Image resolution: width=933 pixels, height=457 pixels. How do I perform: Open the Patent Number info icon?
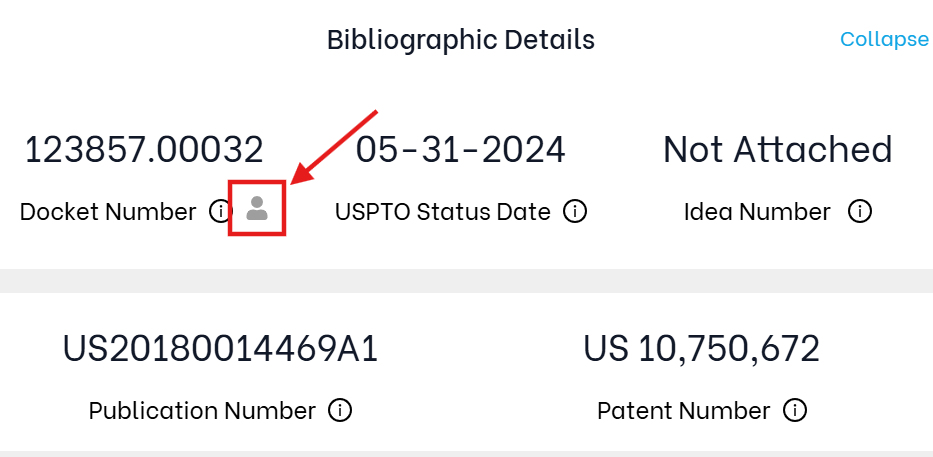tap(795, 410)
